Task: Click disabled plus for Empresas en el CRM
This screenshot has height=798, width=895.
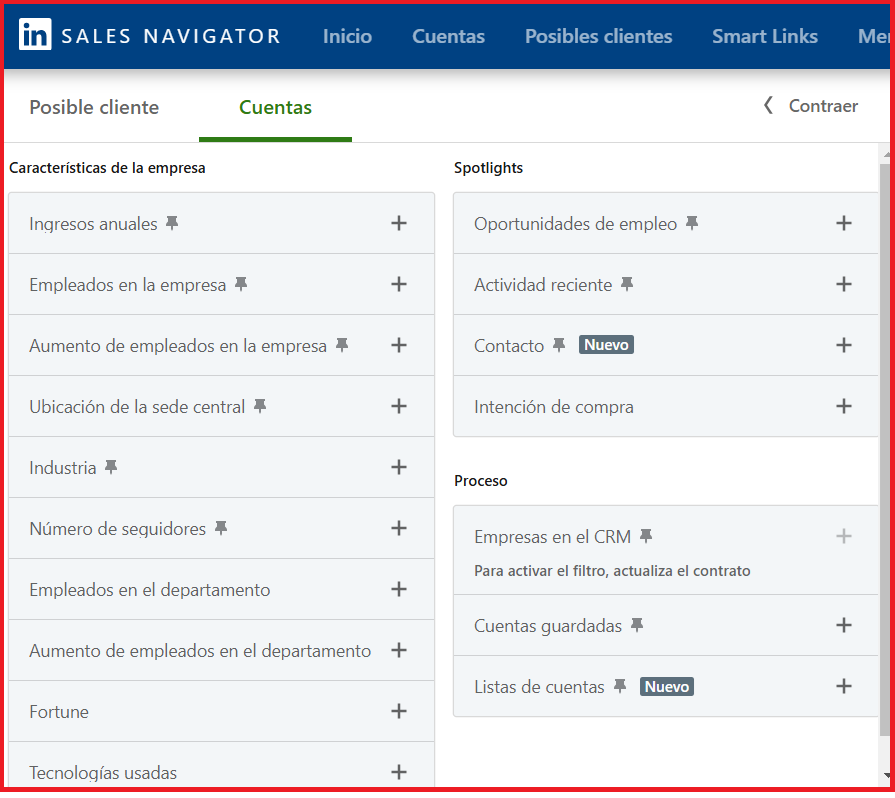Action: (x=844, y=537)
